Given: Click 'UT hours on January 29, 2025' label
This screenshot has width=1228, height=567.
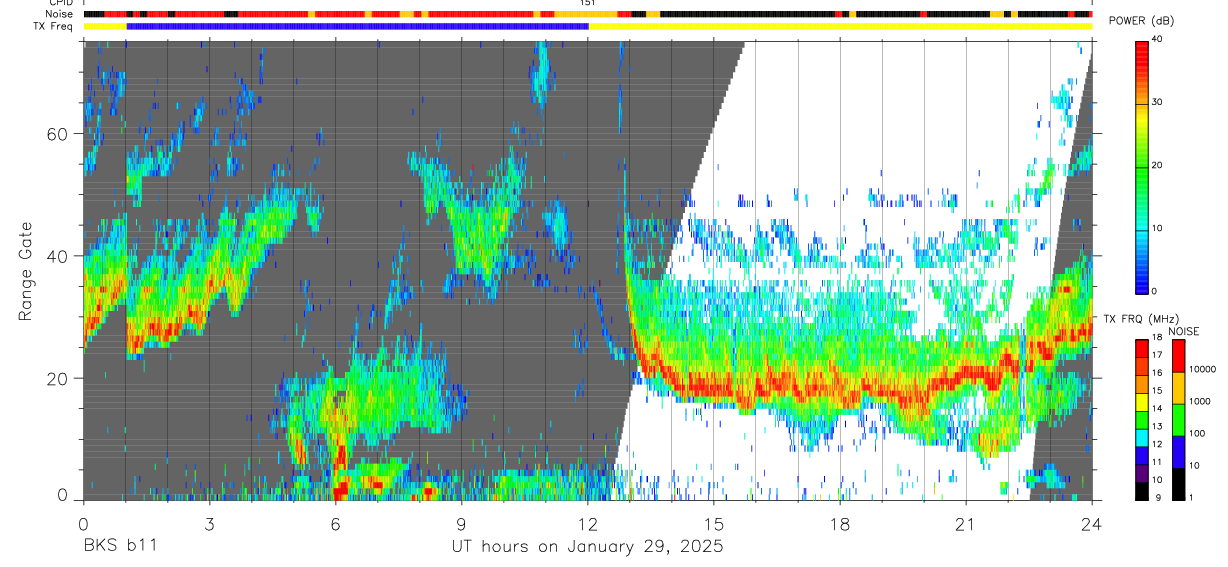Looking at the screenshot, I should (587, 547).
